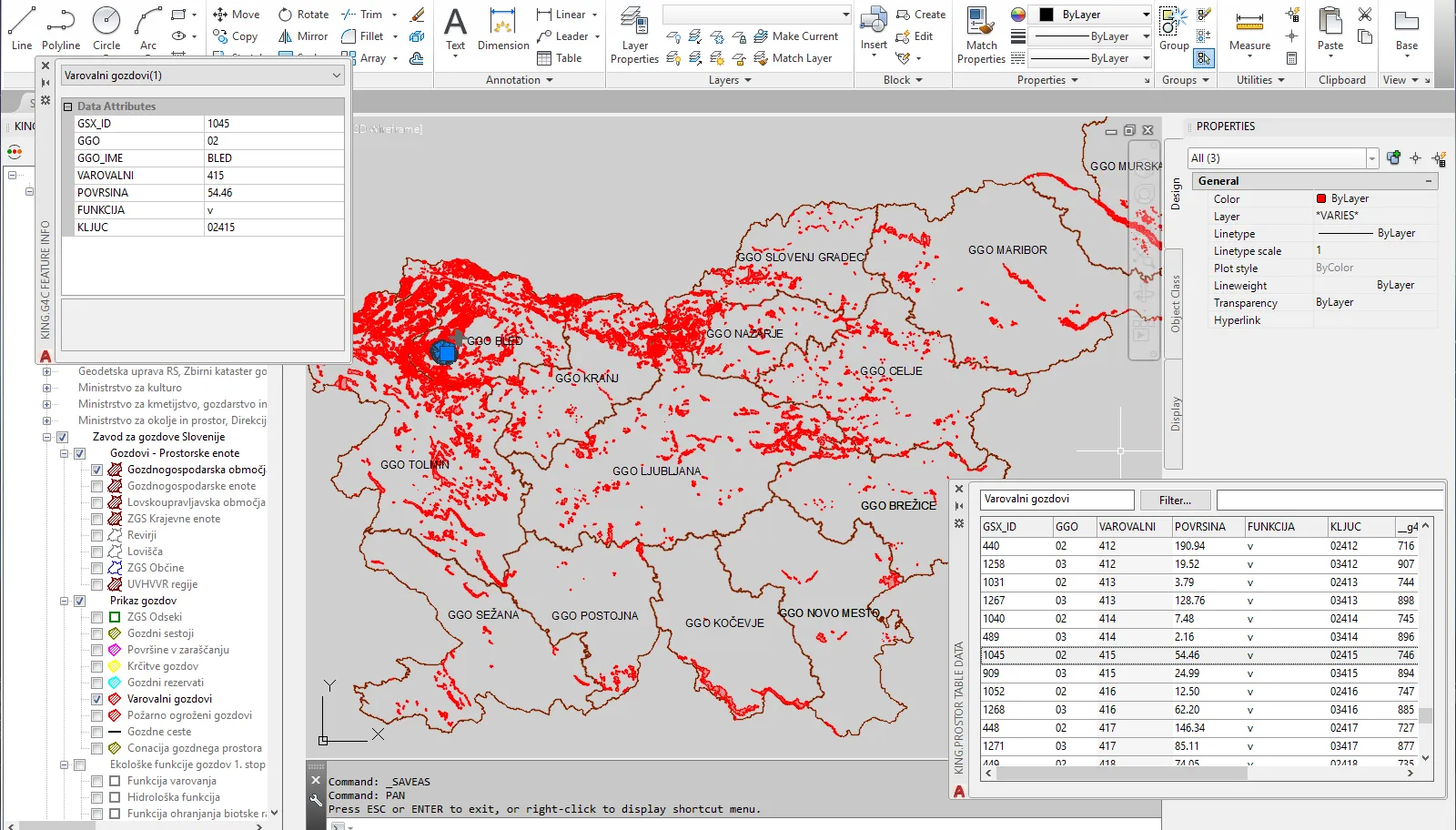The width and height of the screenshot is (1456, 830).
Task: Uncheck the Varovalni gozdovi layer checkbox
Action: pos(96,699)
